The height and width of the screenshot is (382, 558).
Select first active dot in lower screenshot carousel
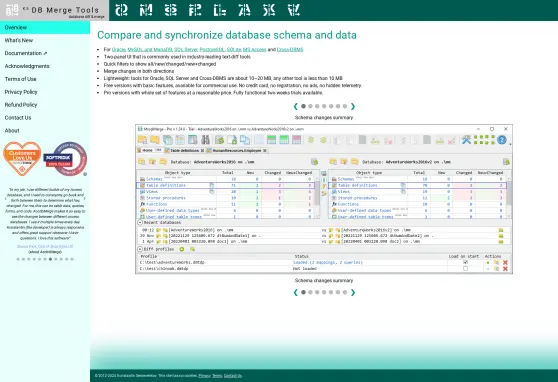point(303,292)
